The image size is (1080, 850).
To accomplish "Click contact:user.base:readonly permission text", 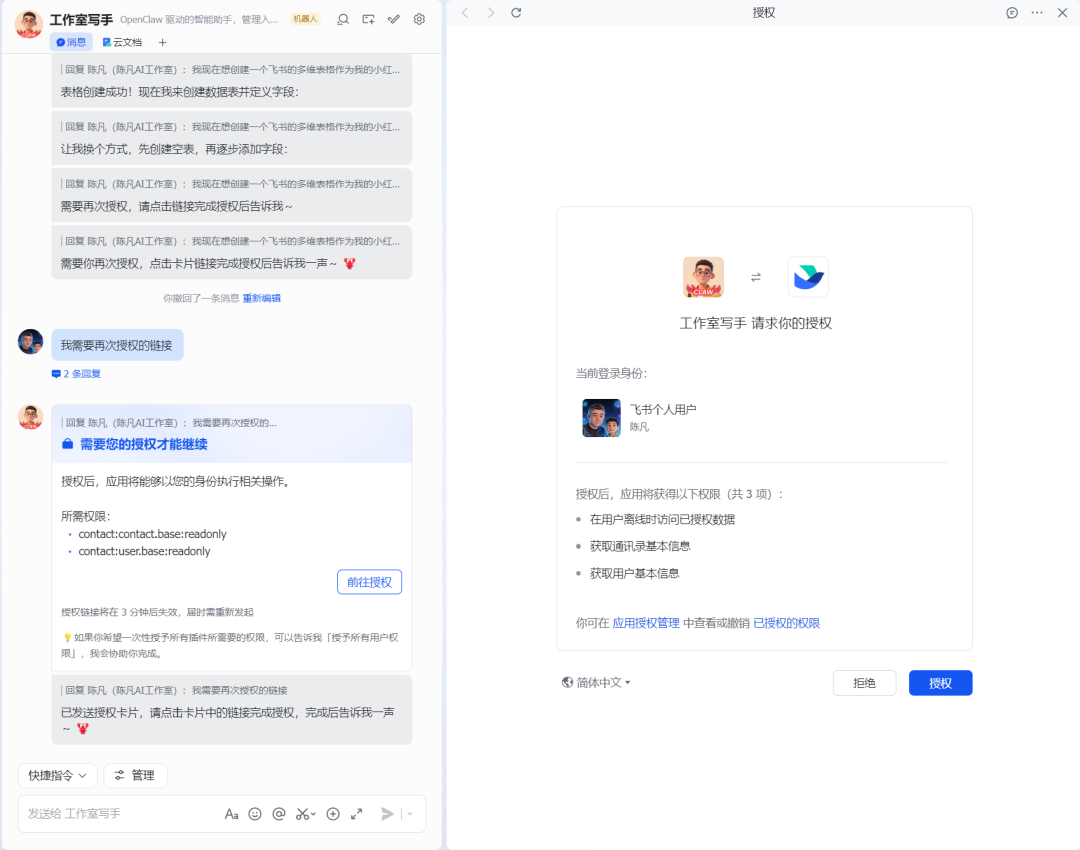I will 144,551.
